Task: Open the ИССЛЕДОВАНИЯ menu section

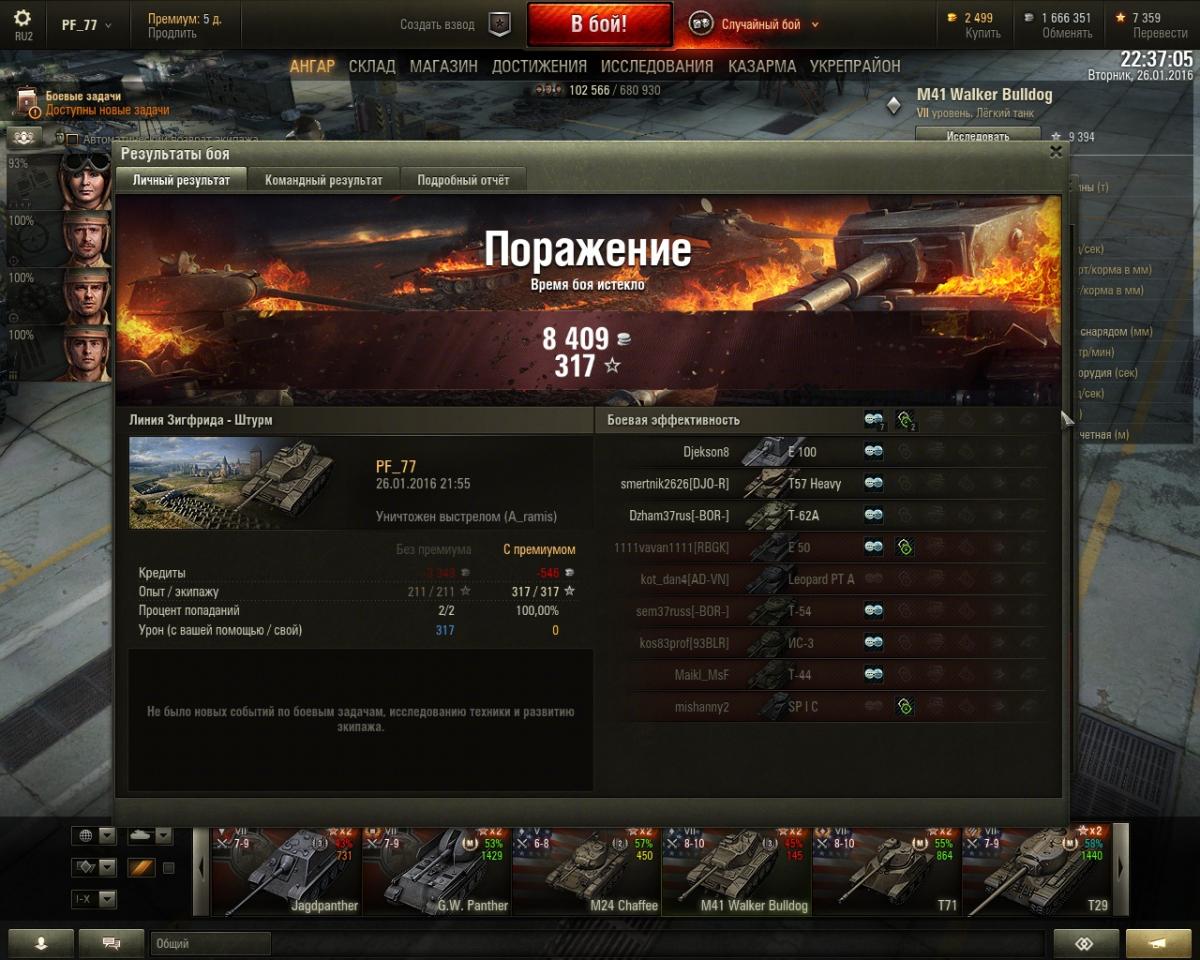Action: coord(657,66)
